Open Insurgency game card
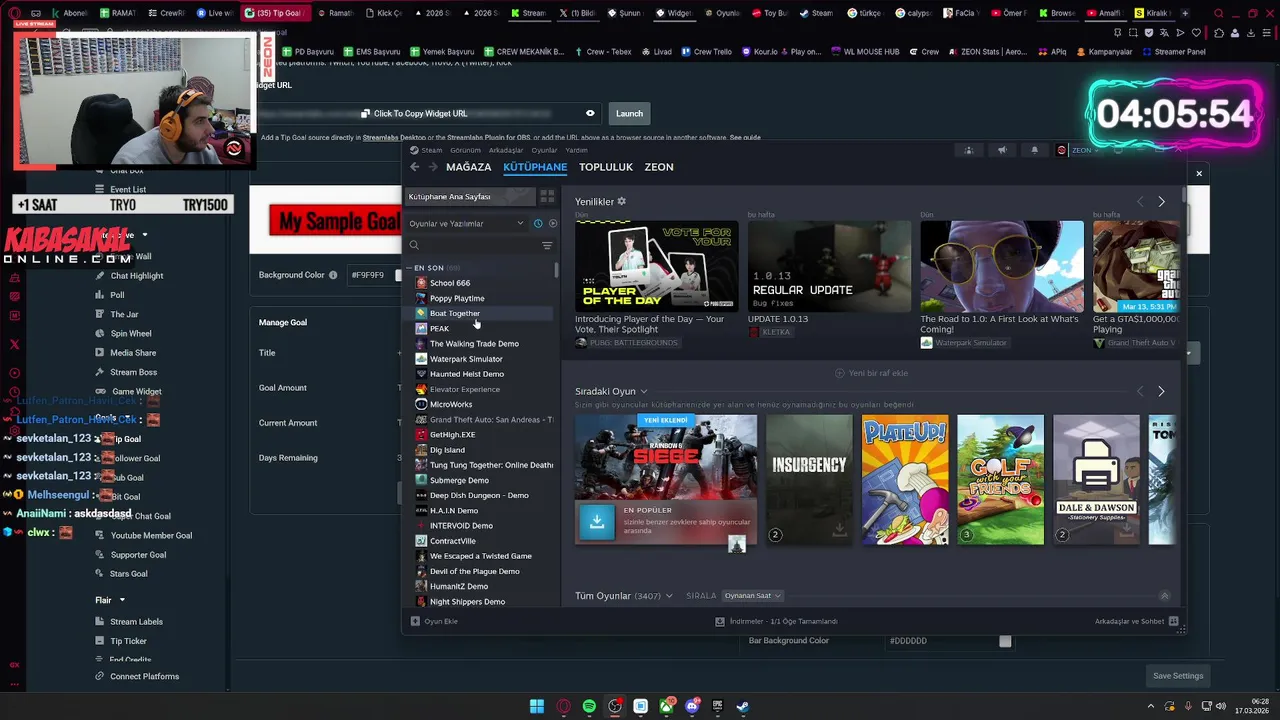The height and width of the screenshot is (720, 1280). (x=809, y=480)
